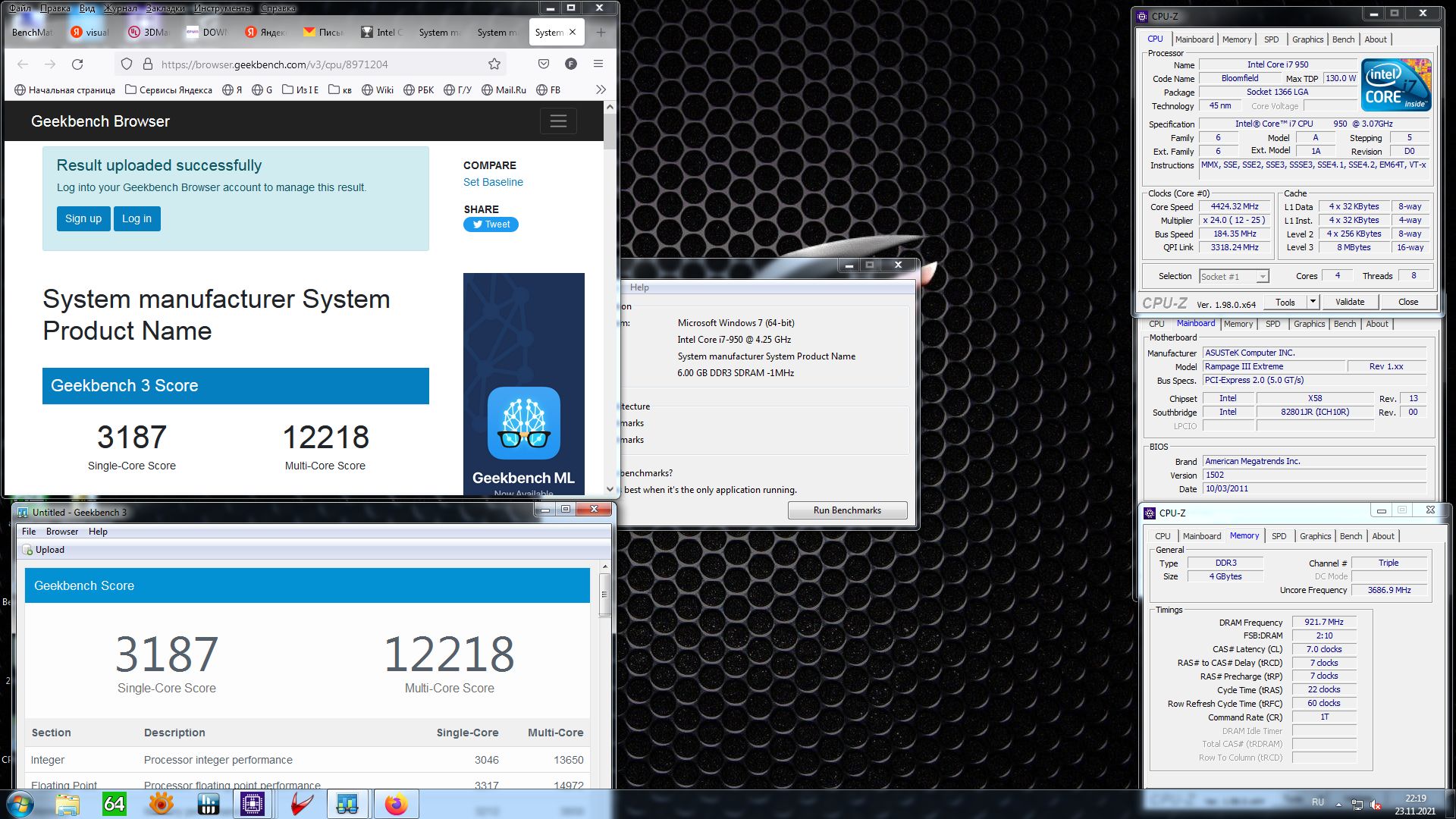1456x819 pixels.
Task: Go back in the Firefox browser
Action: click(23, 64)
